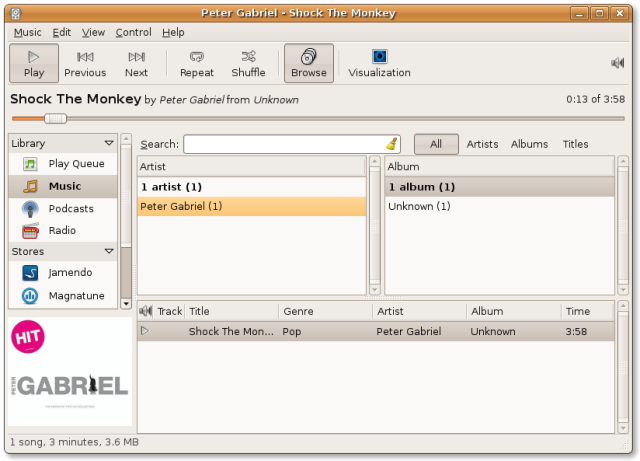
Task: Click the sidebar scrollbar down arrow
Action: 126,304
